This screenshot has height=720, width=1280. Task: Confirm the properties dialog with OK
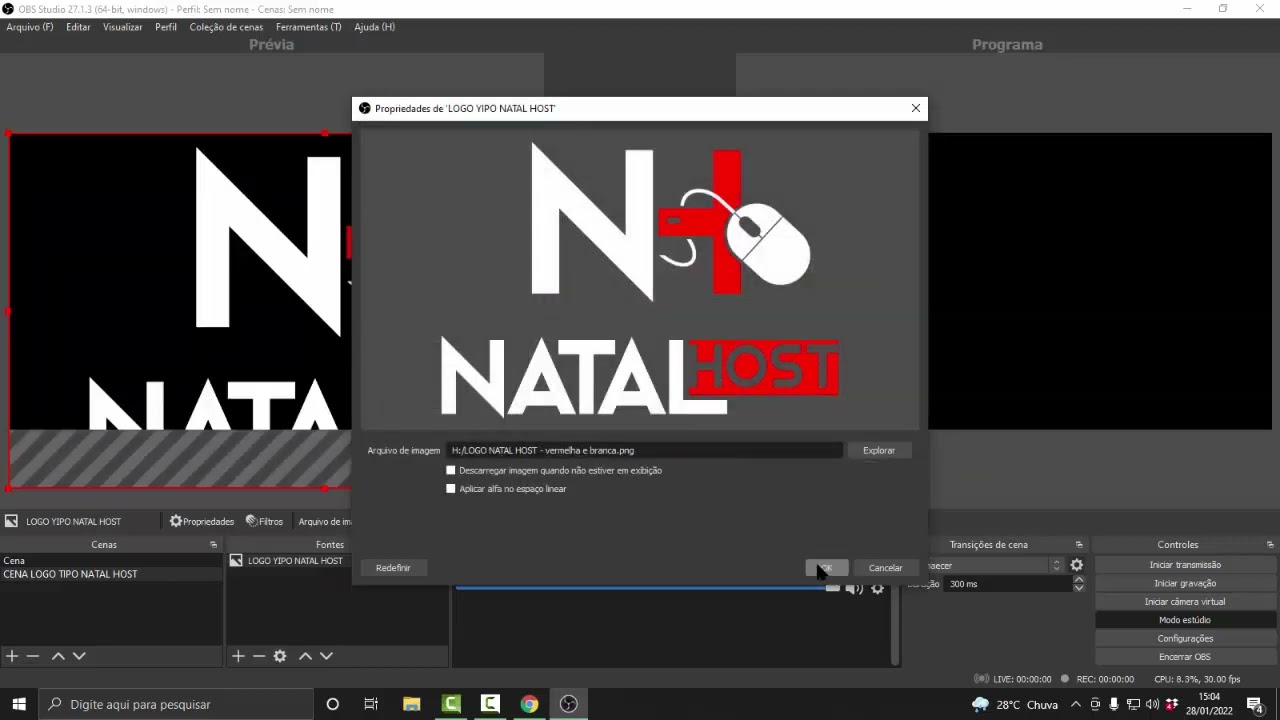(826, 568)
